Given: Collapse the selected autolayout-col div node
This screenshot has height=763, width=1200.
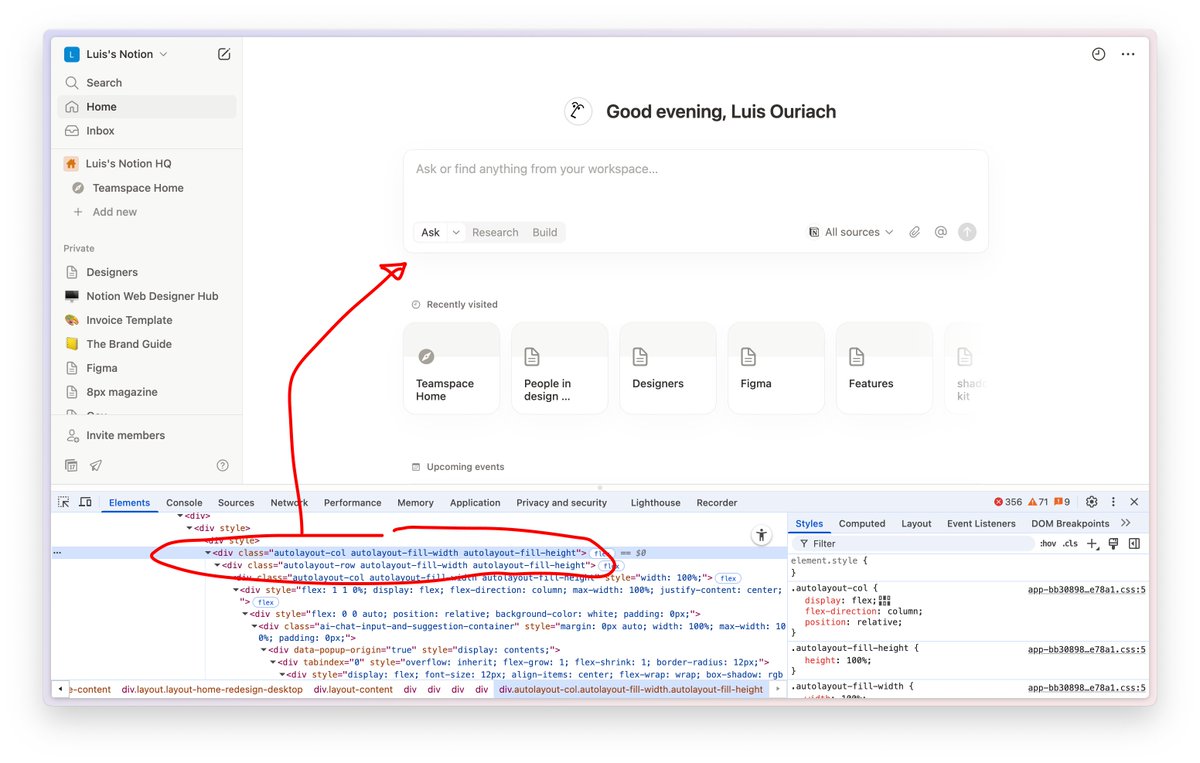Looking at the screenshot, I should [x=208, y=552].
